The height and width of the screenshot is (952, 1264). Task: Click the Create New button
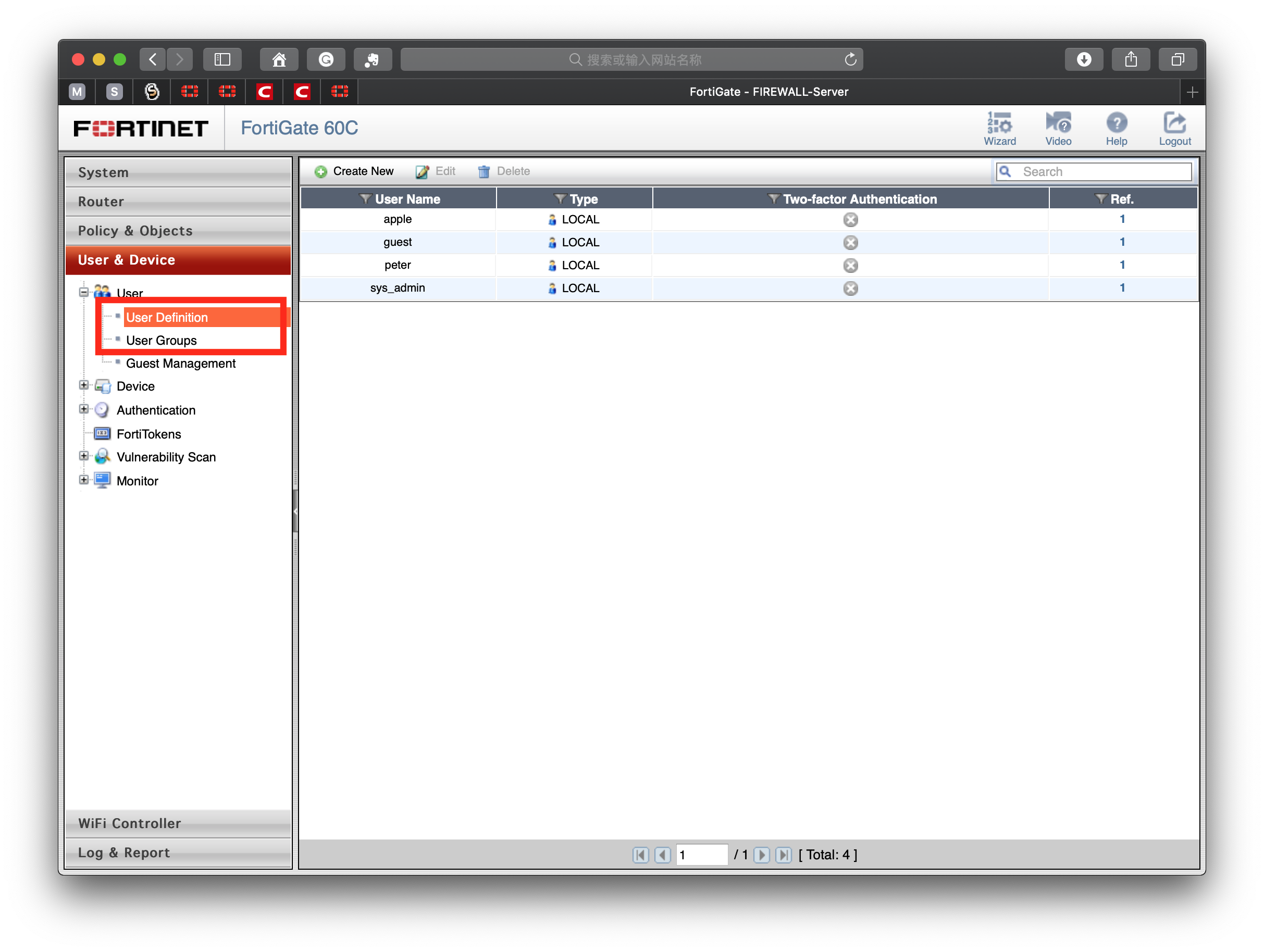(x=354, y=171)
